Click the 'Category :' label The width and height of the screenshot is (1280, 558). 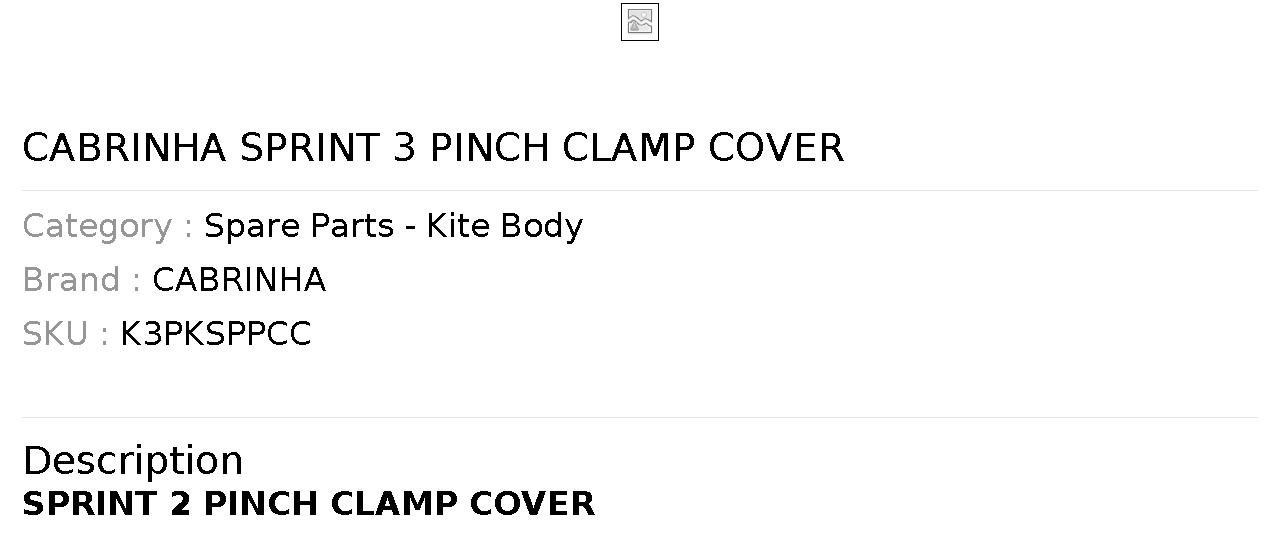click(x=108, y=227)
